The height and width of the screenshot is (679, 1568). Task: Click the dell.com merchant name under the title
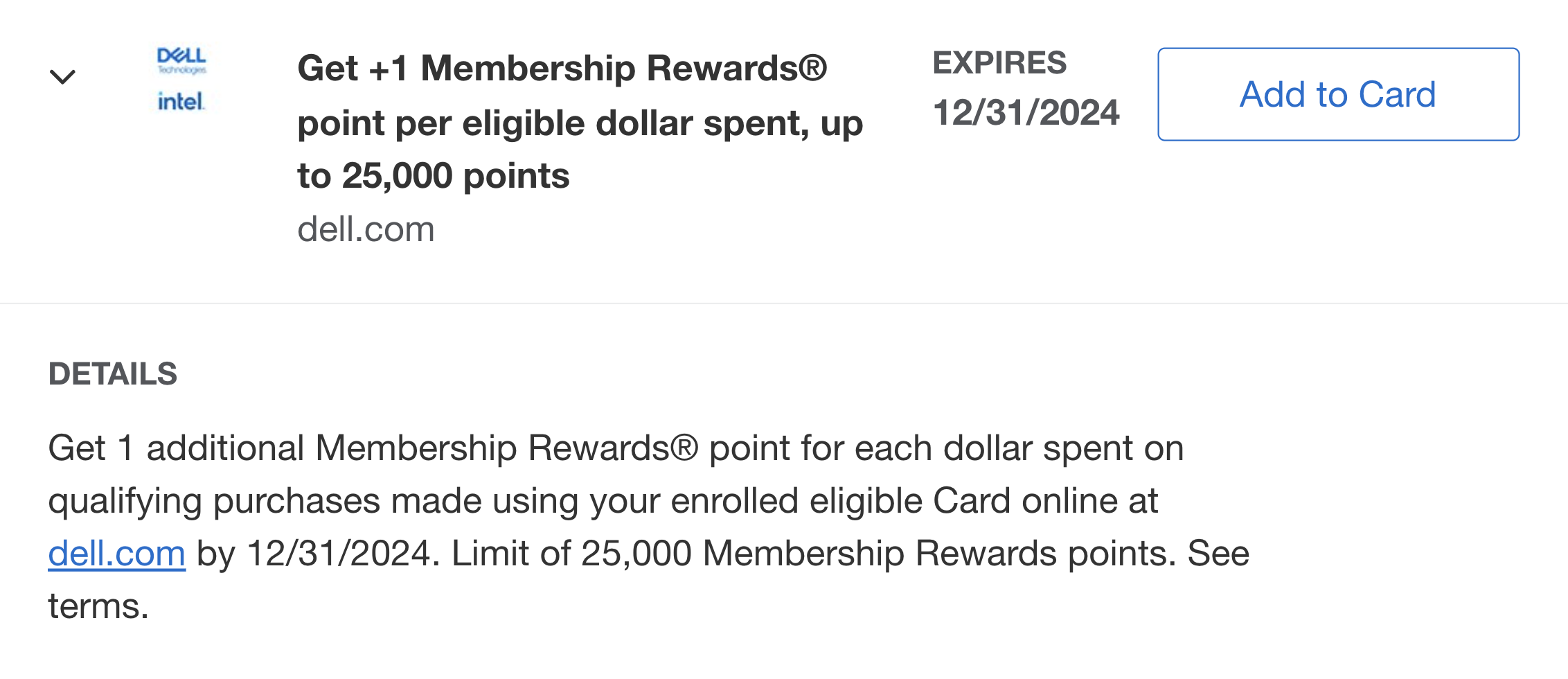click(x=365, y=229)
